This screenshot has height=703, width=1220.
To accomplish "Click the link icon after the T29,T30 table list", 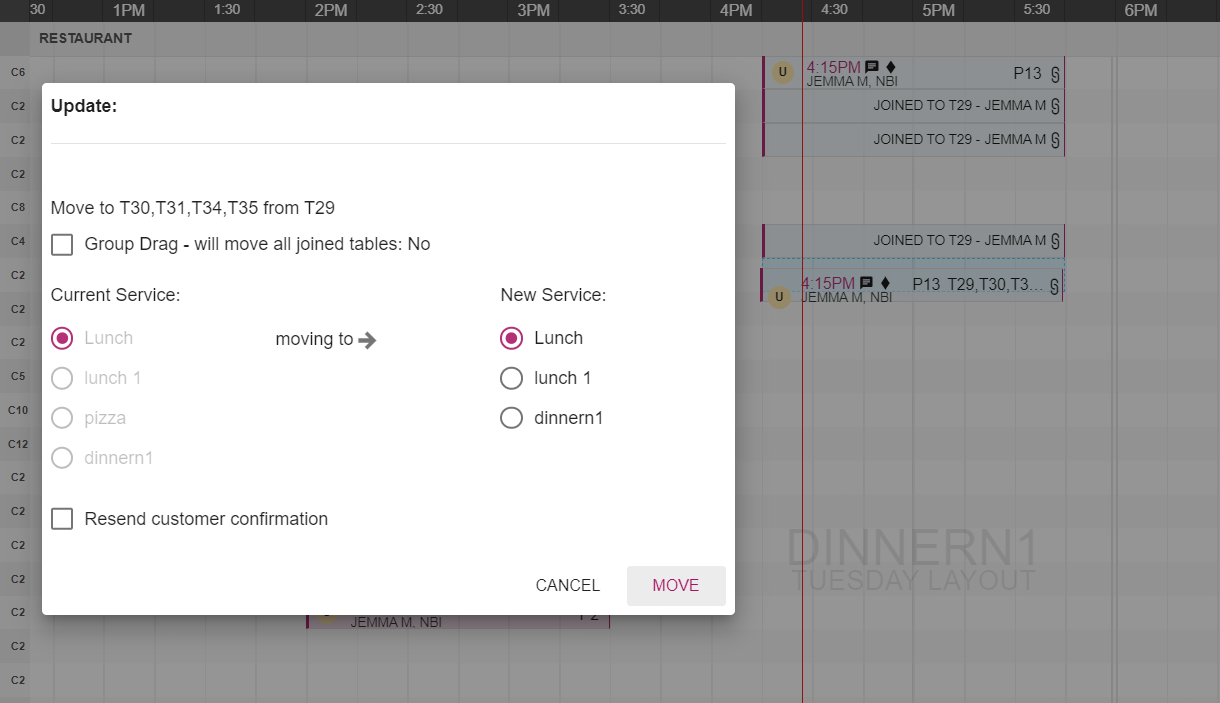I will (x=1054, y=285).
